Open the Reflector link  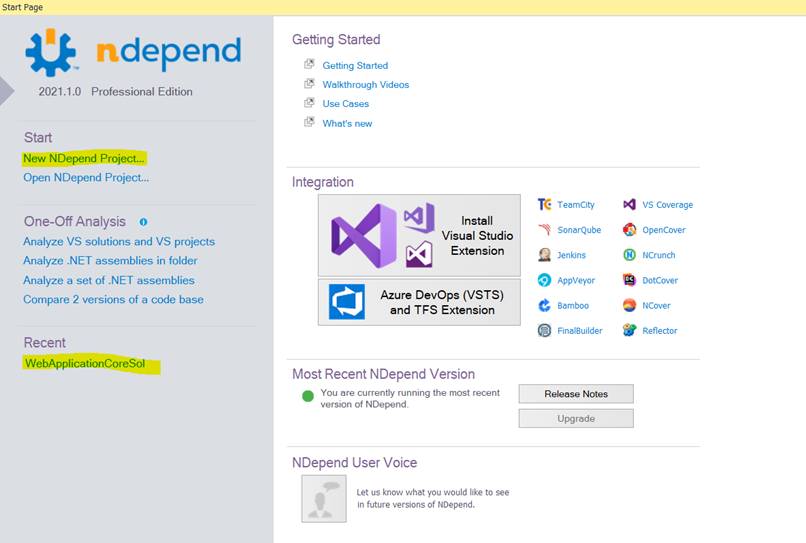(660, 331)
